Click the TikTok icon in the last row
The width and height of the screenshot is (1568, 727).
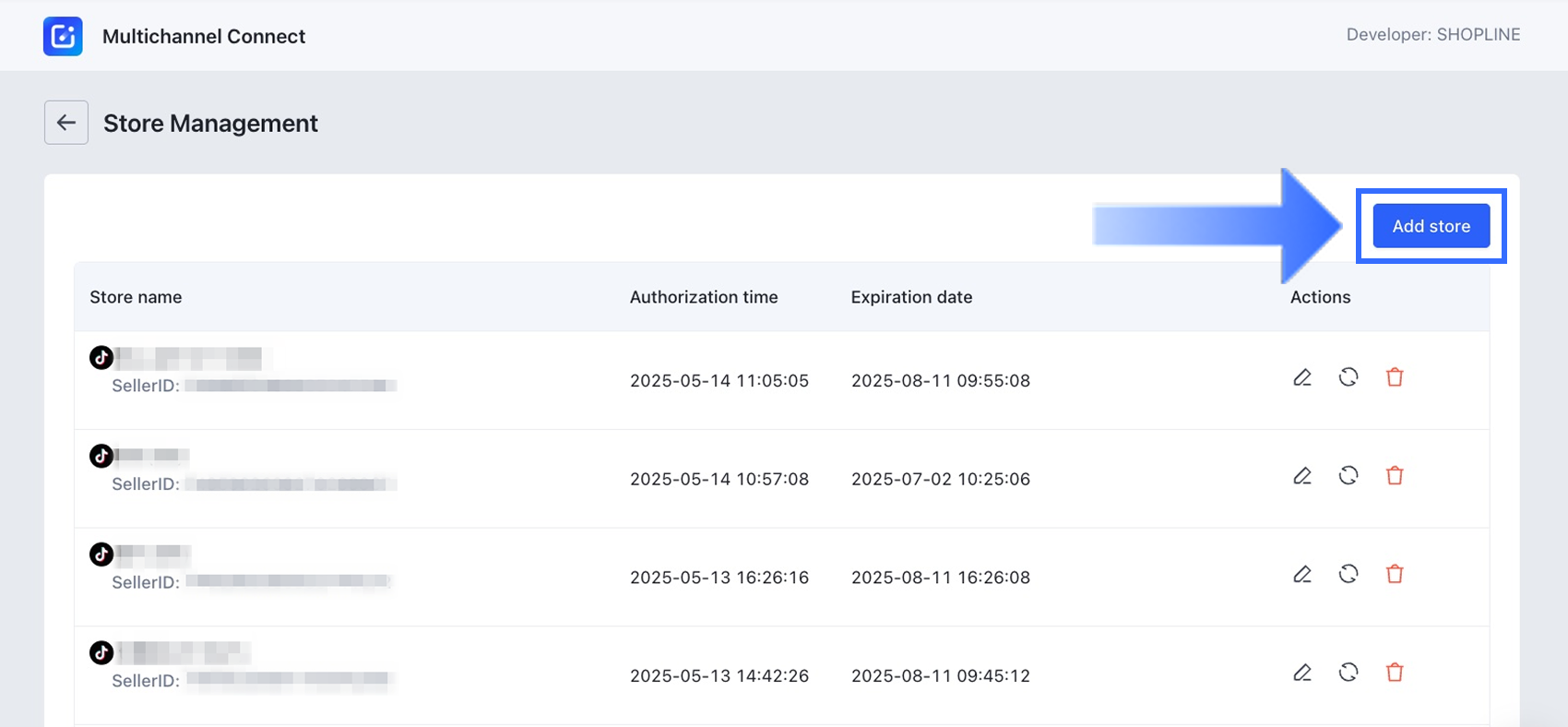[x=101, y=652]
